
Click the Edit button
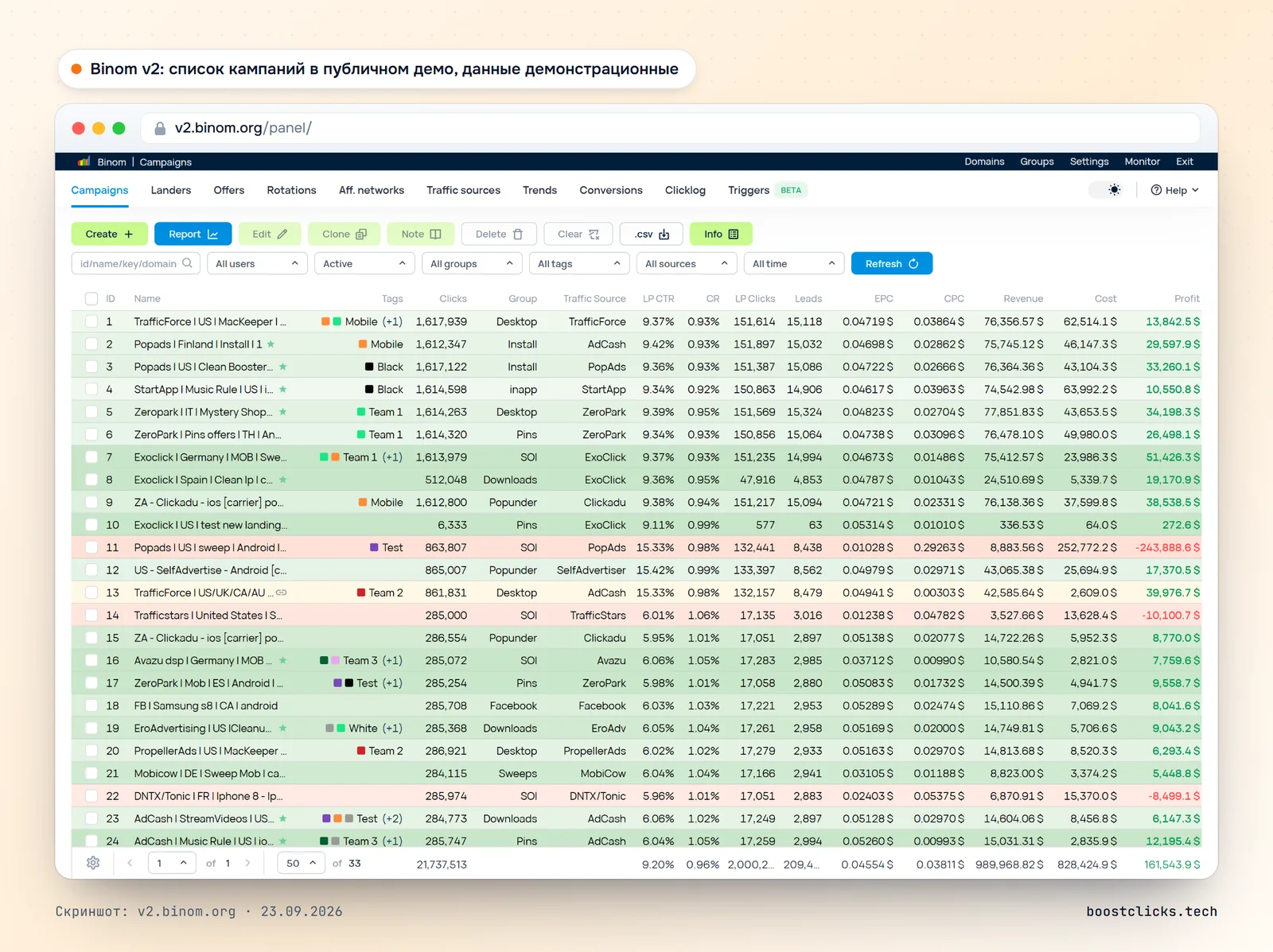270,234
